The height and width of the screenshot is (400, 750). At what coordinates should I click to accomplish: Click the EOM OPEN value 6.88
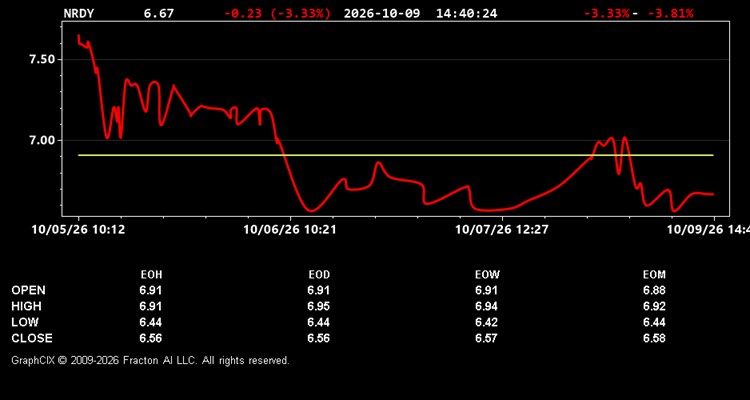pos(654,290)
